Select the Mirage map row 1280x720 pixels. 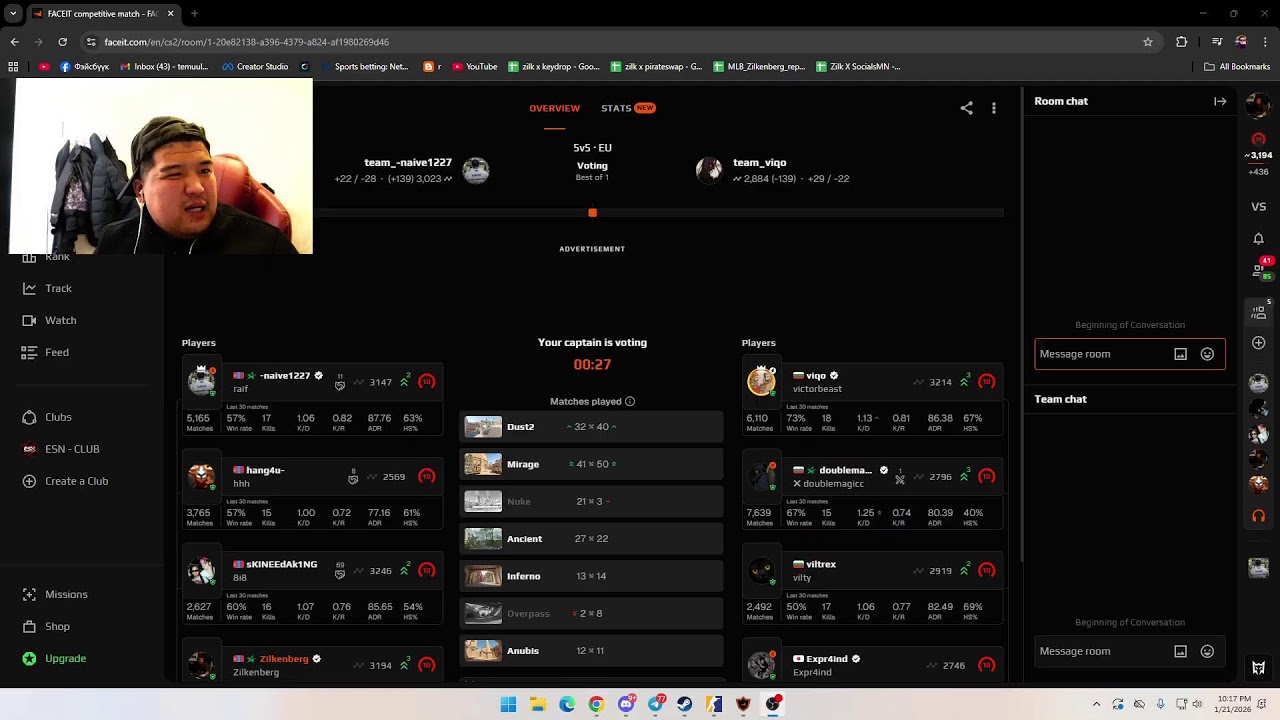[591, 464]
